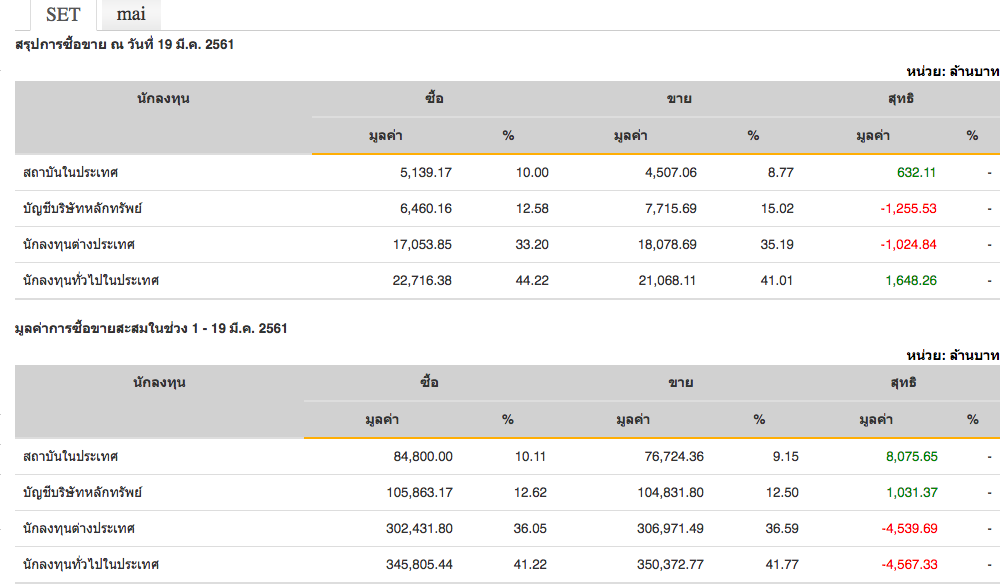Click the นักลงทุน header in cumulative table

tap(160, 382)
